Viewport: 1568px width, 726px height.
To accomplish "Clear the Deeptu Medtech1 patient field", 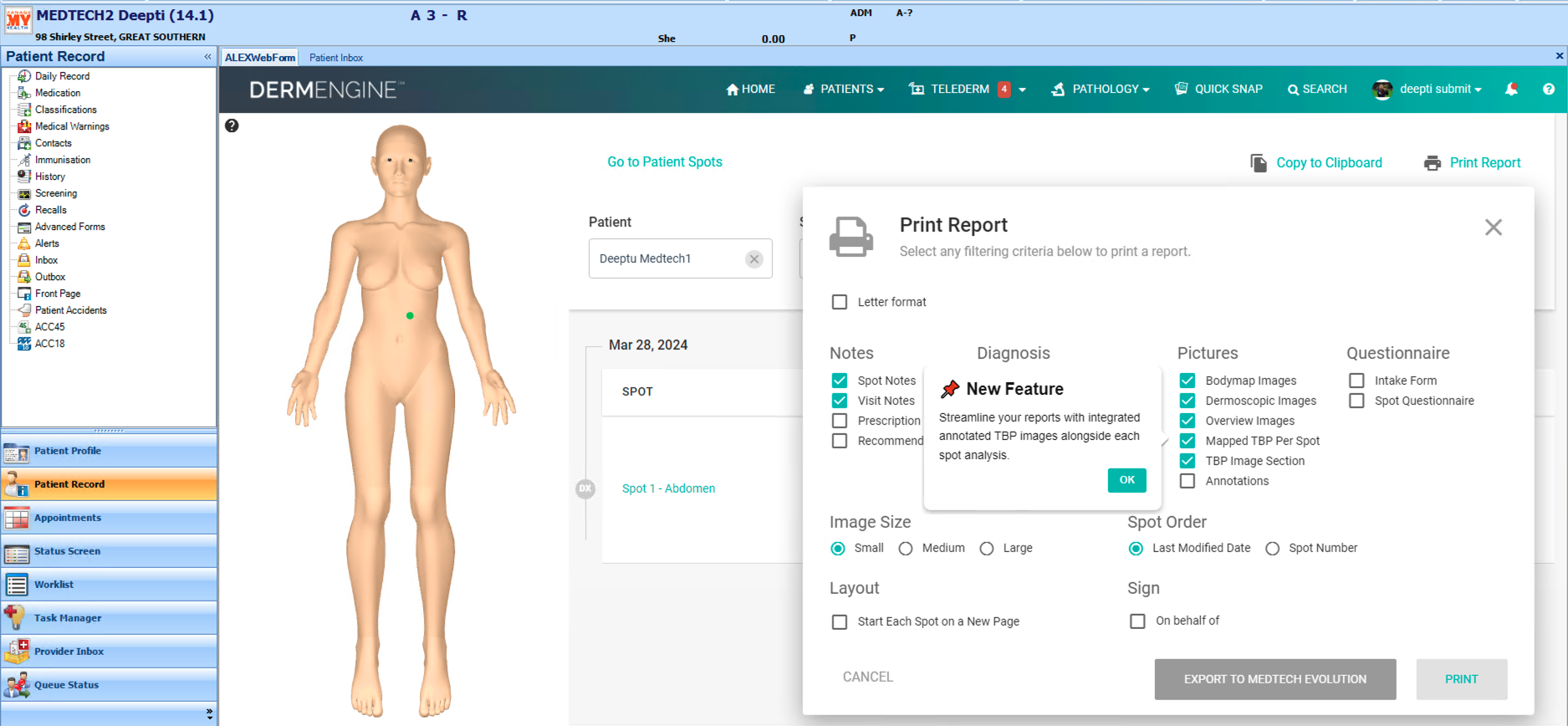I will point(753,259).
